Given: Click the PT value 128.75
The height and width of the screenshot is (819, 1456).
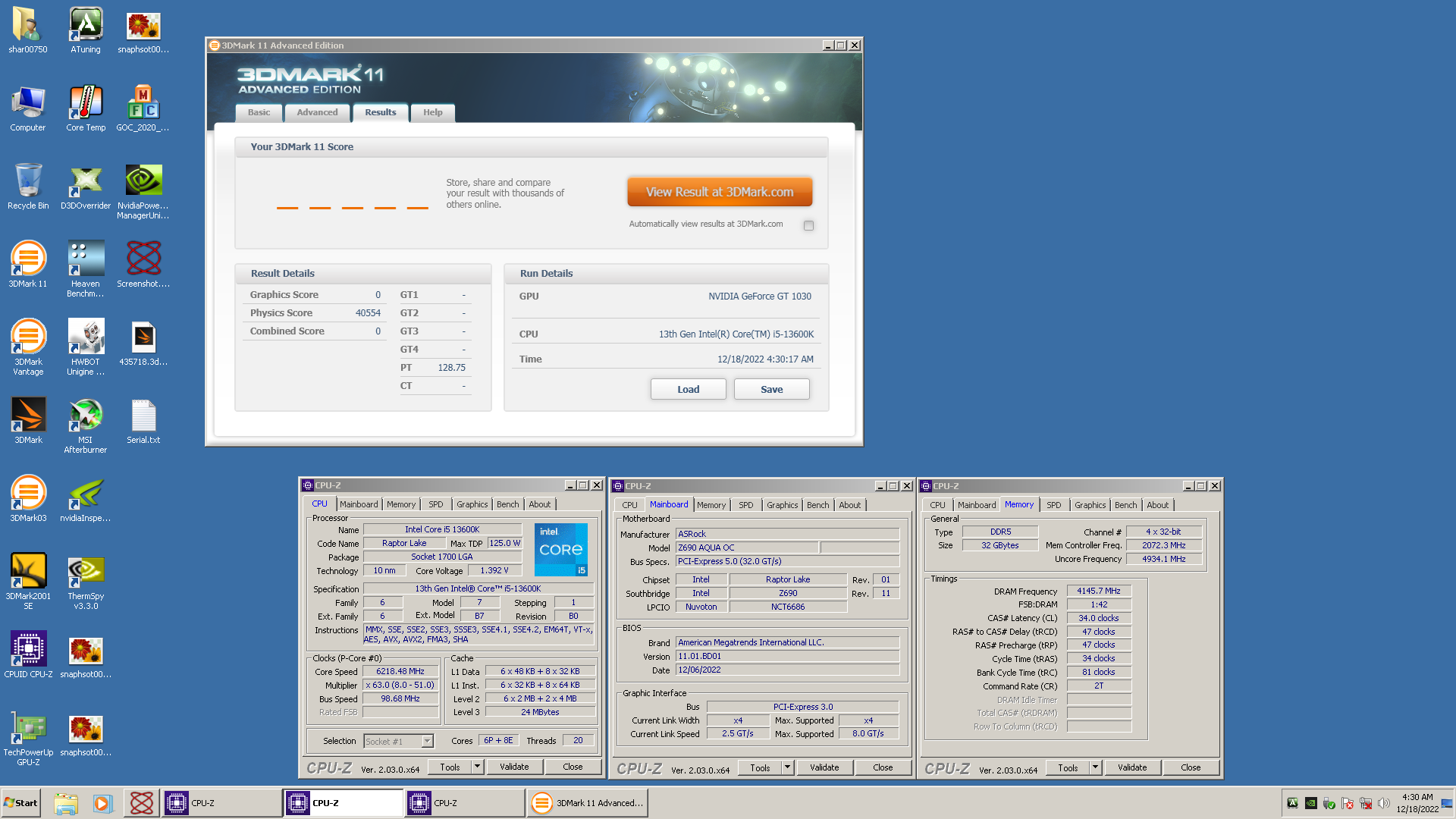Looking at the screenshot, I should point(451,368).
